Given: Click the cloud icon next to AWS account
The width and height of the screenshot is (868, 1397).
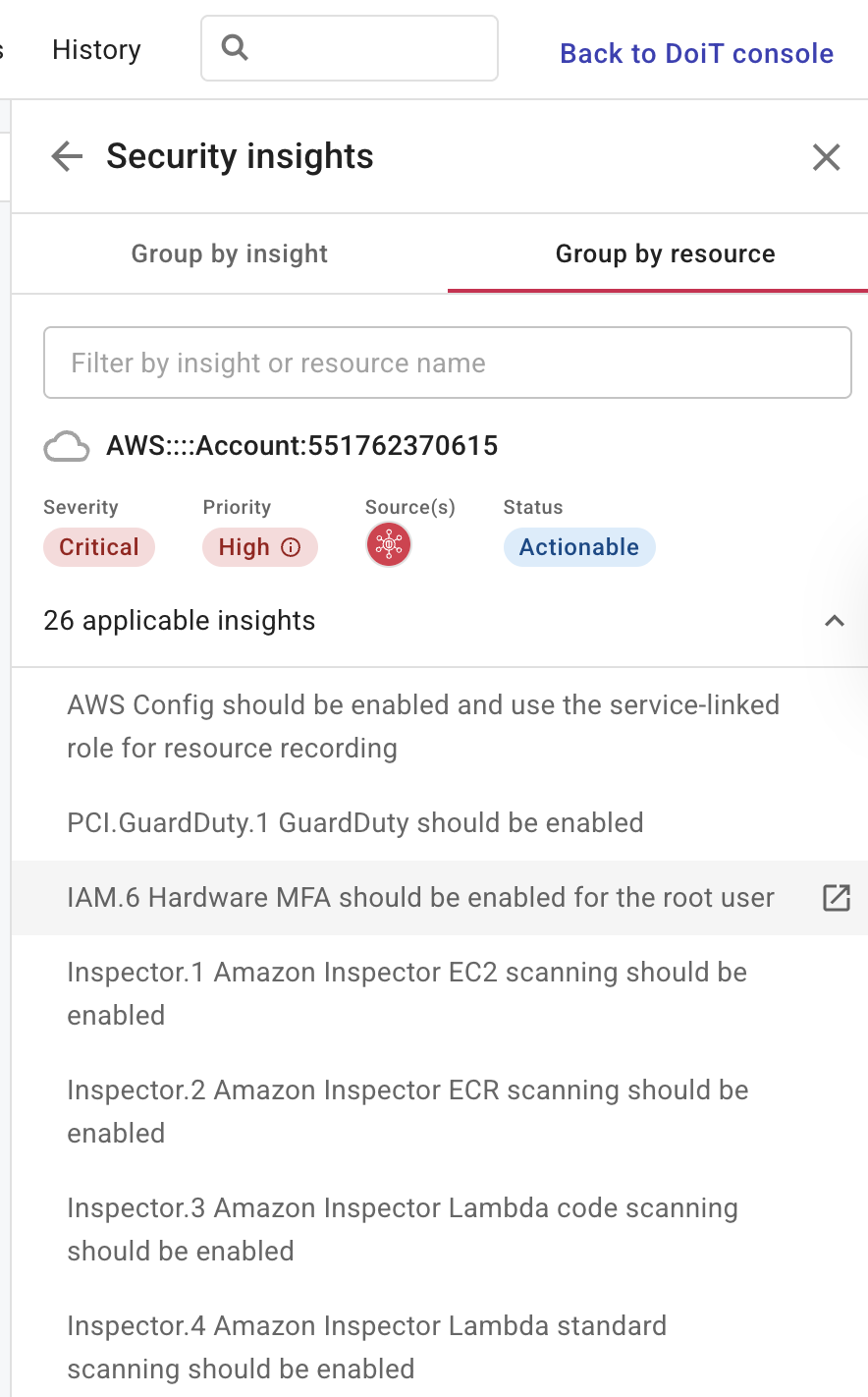Looking at the screenshot, I should pyautogui.click(x=66, y=446).
